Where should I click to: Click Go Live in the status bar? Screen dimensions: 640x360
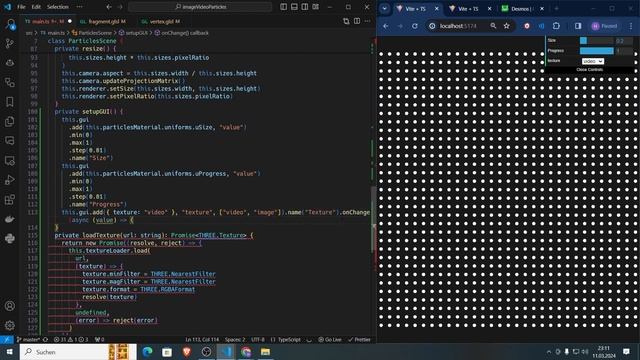330,340
